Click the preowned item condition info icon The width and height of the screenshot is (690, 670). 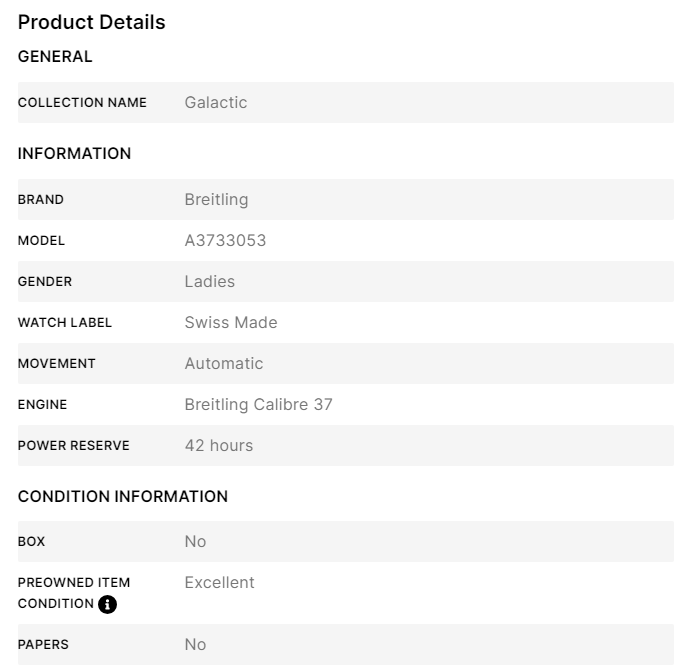click(x=108, y=604)
